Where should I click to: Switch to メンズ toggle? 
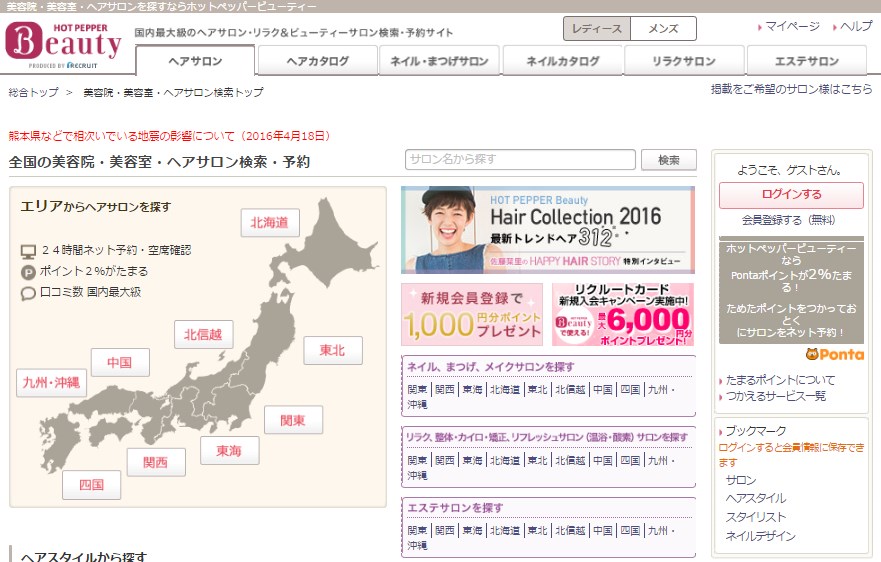[663, 29]
